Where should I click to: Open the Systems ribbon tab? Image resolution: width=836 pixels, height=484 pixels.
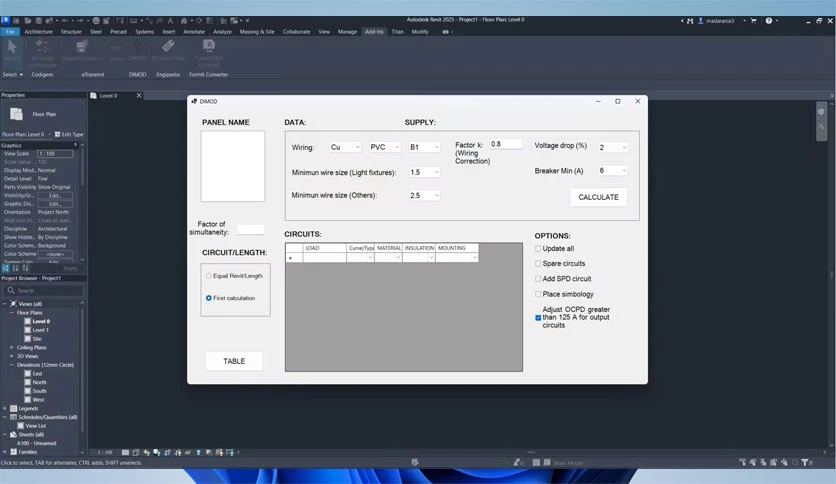[x=144, y=32]
